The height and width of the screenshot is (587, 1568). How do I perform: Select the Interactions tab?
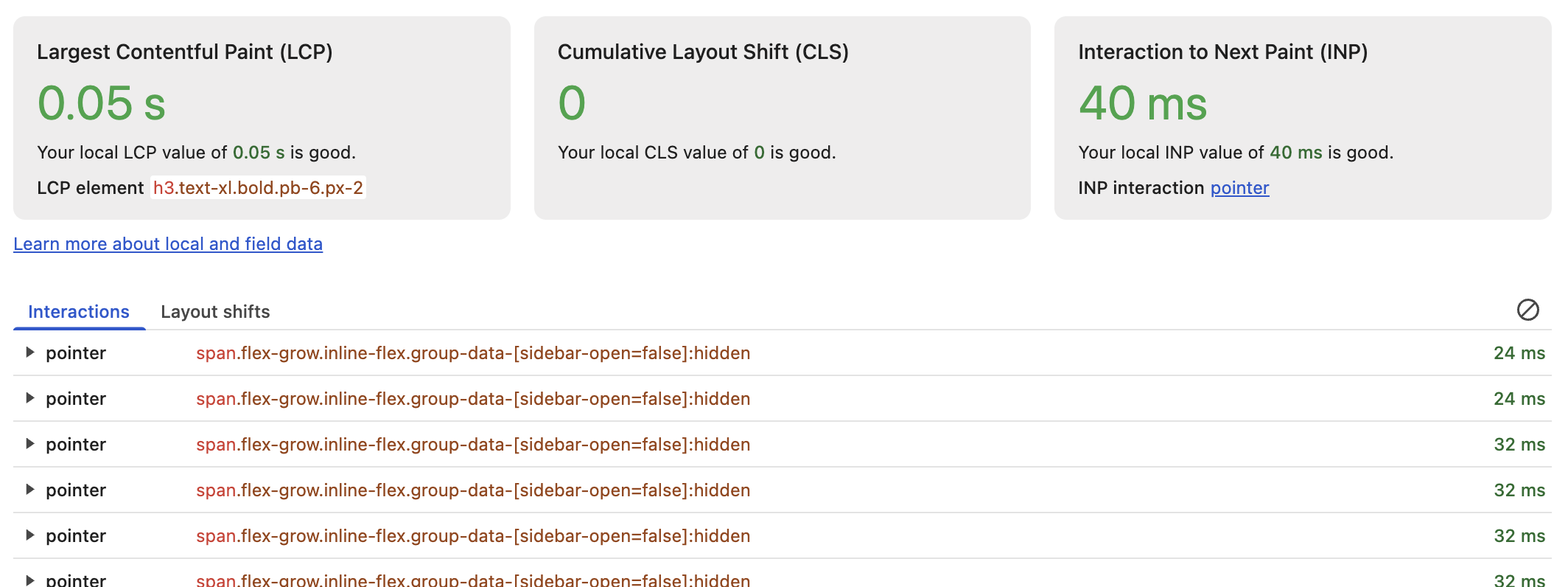click(x=79, y=312)
